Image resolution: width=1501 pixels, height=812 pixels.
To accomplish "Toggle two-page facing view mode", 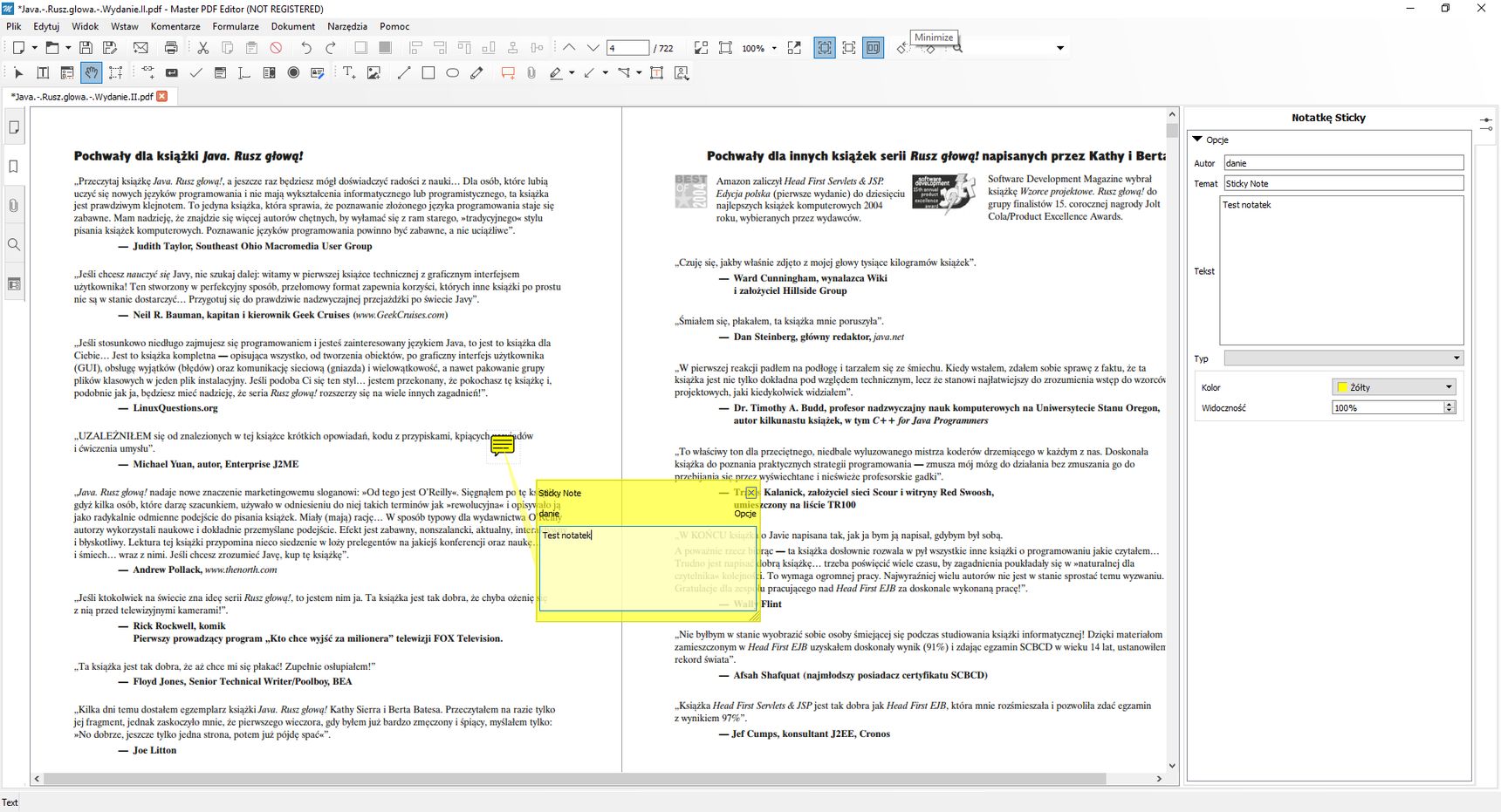I will point(874,48).
